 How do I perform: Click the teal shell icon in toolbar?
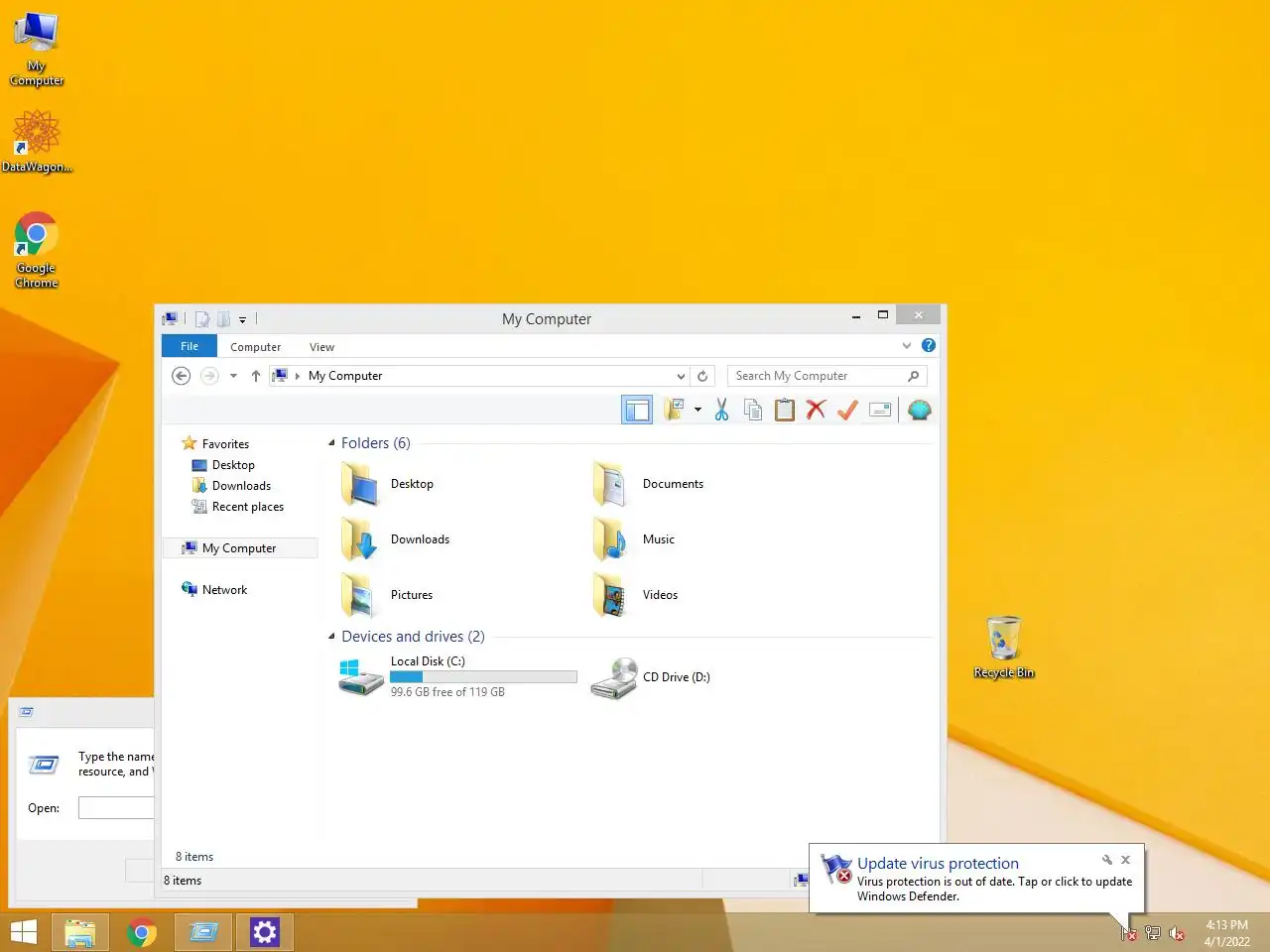920,410
